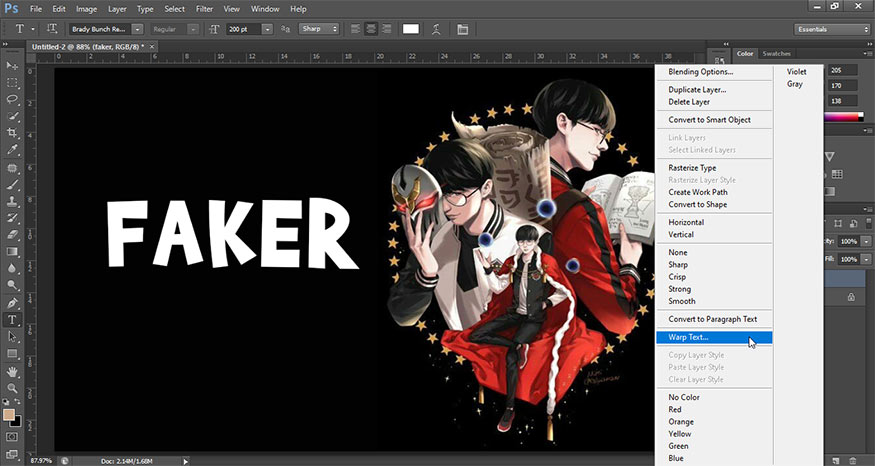Image resolution: width=875 pixels, height=466 pixels.
Task: Open the character and paragraph panels
Action: point(463,29)
